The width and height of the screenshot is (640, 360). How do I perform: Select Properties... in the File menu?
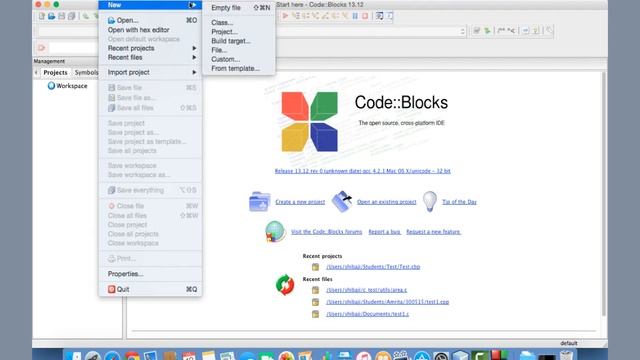coord(150,274)
